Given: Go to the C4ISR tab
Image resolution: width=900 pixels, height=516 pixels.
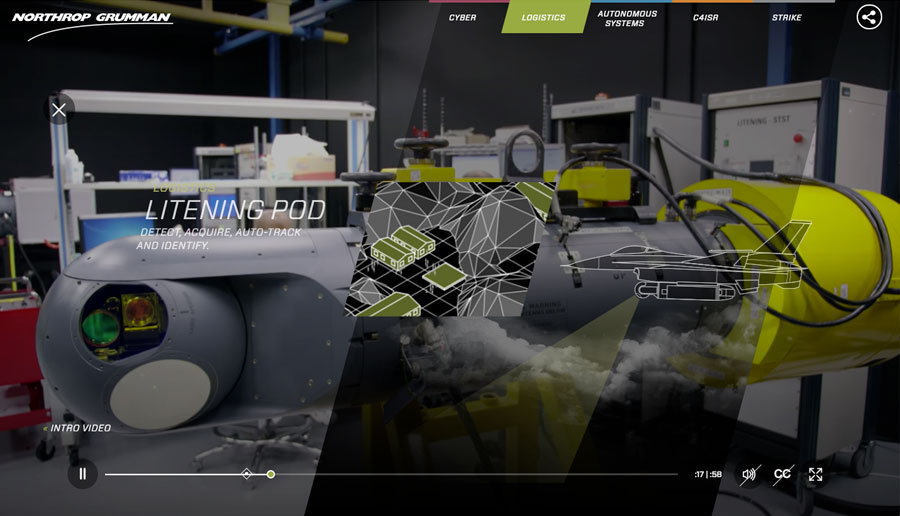Looking at the screenshot, I should (x=706, y=18).
